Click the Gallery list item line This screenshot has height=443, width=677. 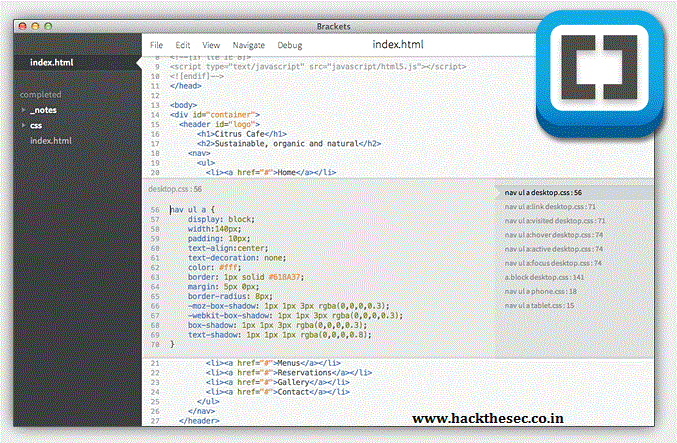tap(278, 383)
